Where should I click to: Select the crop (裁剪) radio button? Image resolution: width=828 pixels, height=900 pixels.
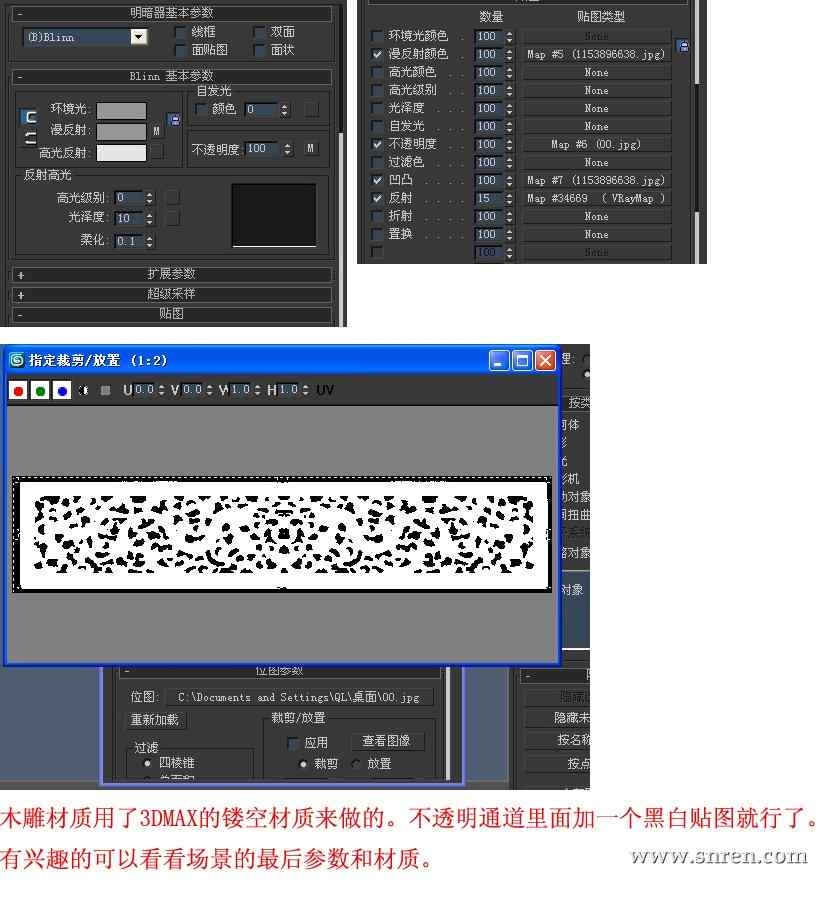303,764
